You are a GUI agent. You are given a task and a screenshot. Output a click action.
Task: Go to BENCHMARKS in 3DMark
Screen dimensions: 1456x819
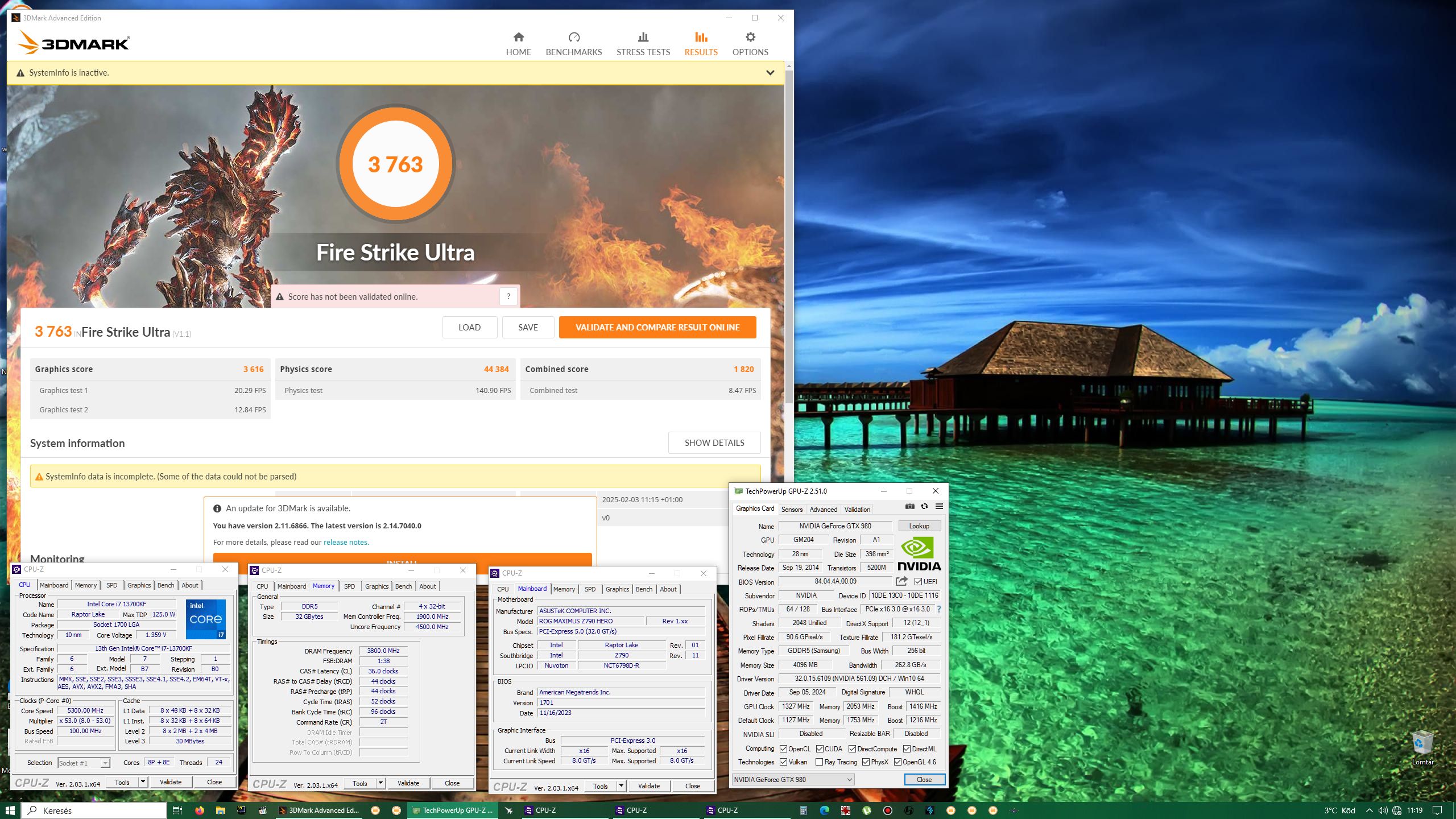click(x=573, y=44)
